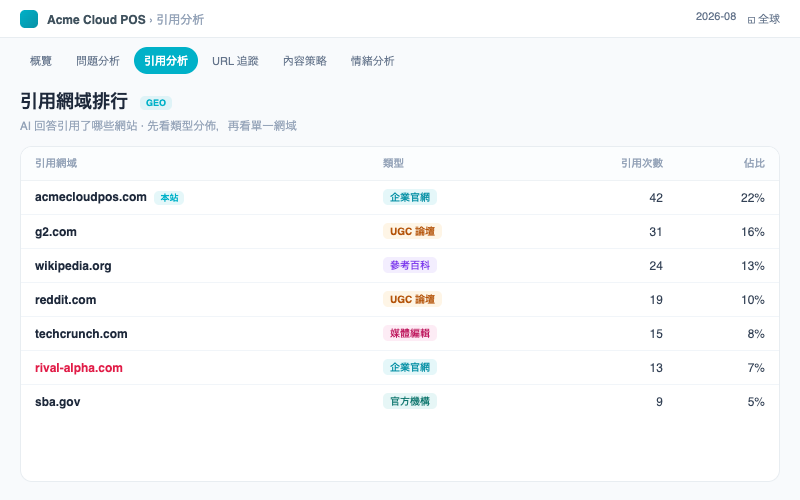
Task: Click the 引用分析 breadcrumb text
Action: [180, 19]
